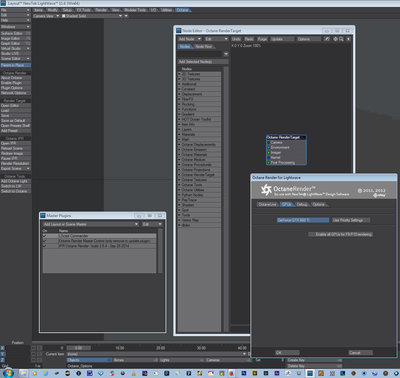Click the Octane RenderTarget node title
400x378 pixels.
(x=286, y=137)
